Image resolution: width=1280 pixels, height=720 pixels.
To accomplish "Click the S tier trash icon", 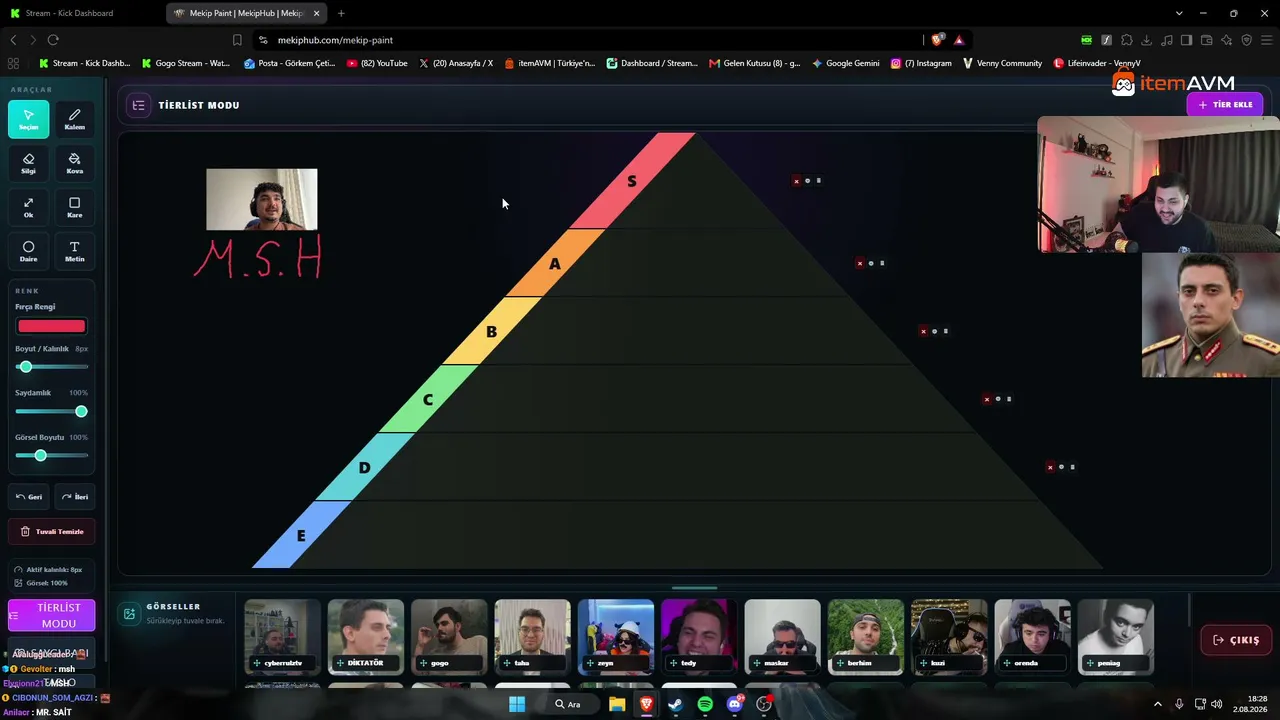I will [x=819, y=181].
